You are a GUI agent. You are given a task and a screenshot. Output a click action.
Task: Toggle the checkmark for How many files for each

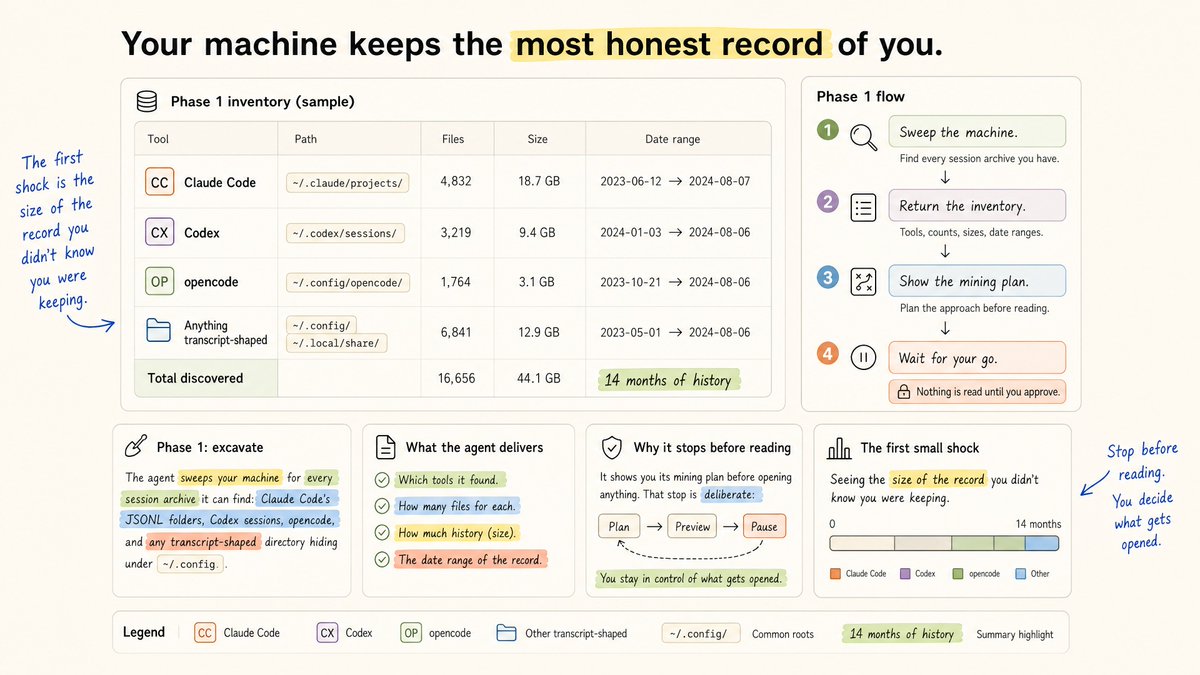click(382, 506)
